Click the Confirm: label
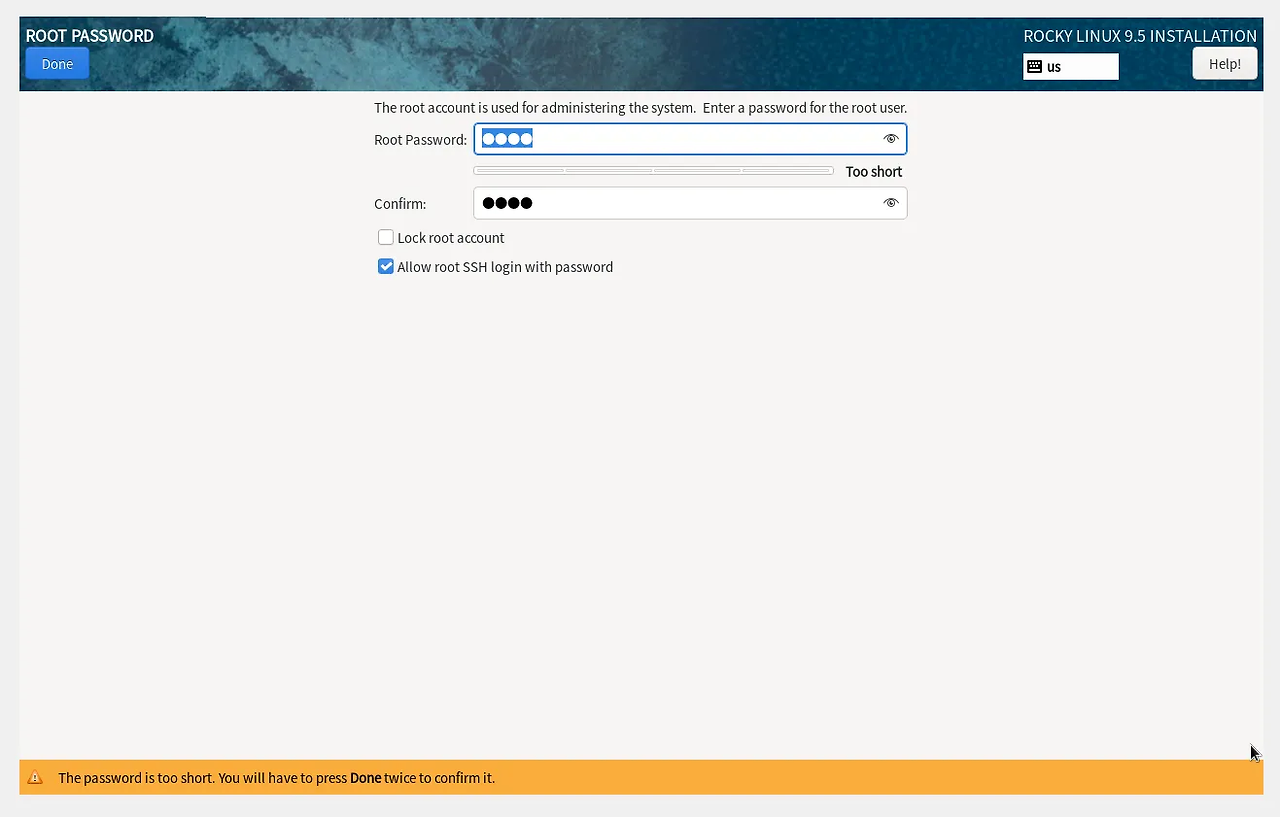Image resolution: width=1280 pixels, height=817 pixels. [400, 204]
